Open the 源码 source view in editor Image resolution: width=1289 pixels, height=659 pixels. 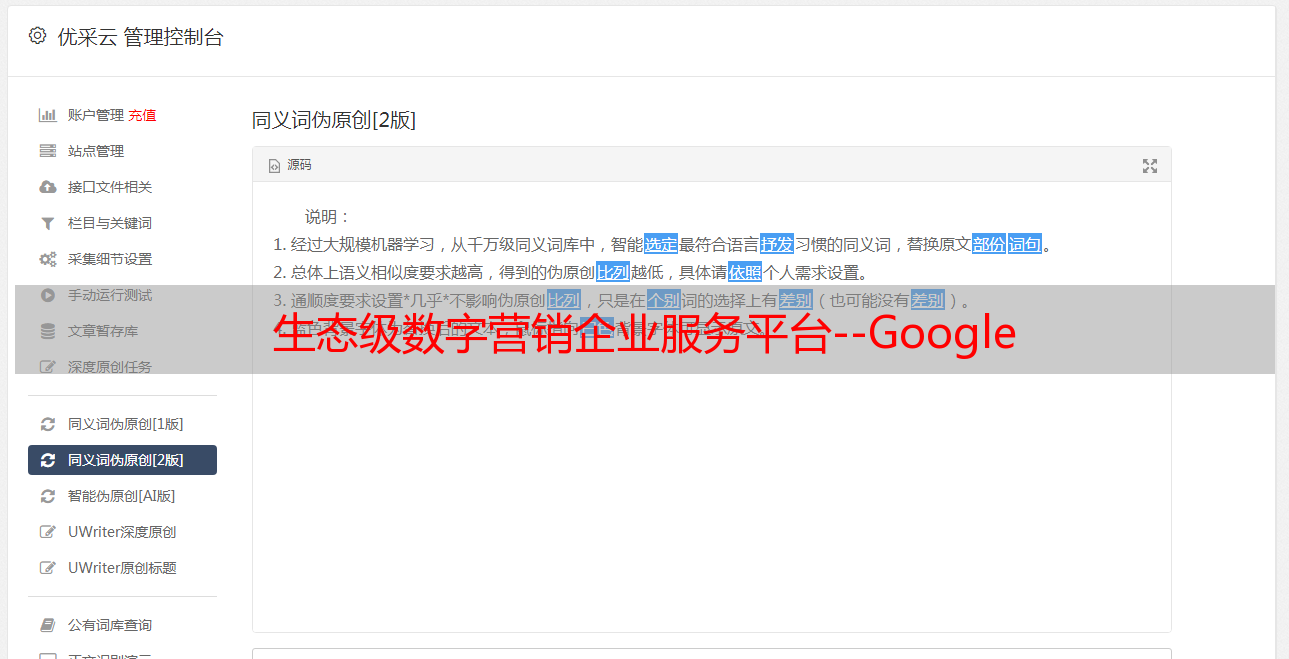point(290,165)
